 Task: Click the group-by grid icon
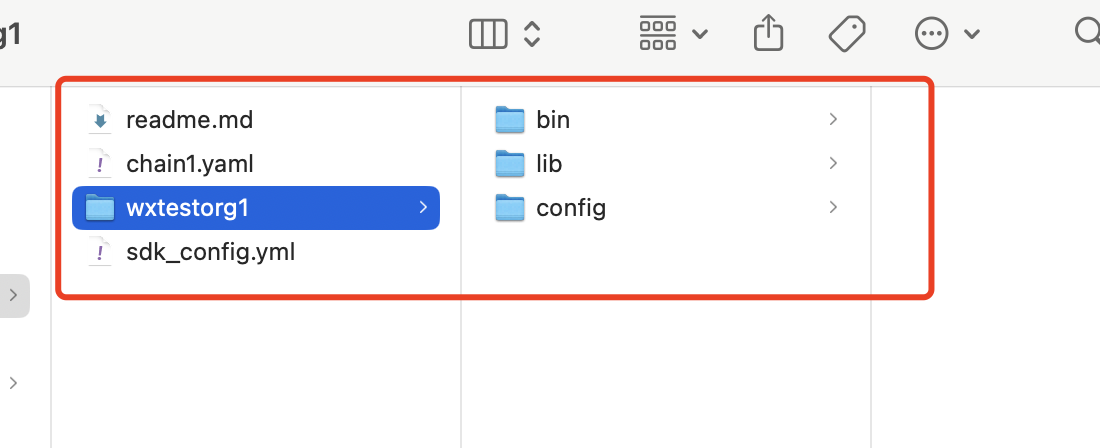point(657,33)
